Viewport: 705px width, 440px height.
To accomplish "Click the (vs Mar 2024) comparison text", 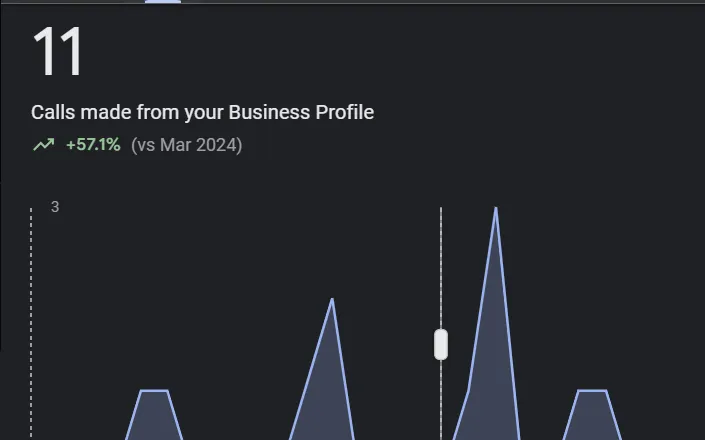I will [x=187, y=145].
